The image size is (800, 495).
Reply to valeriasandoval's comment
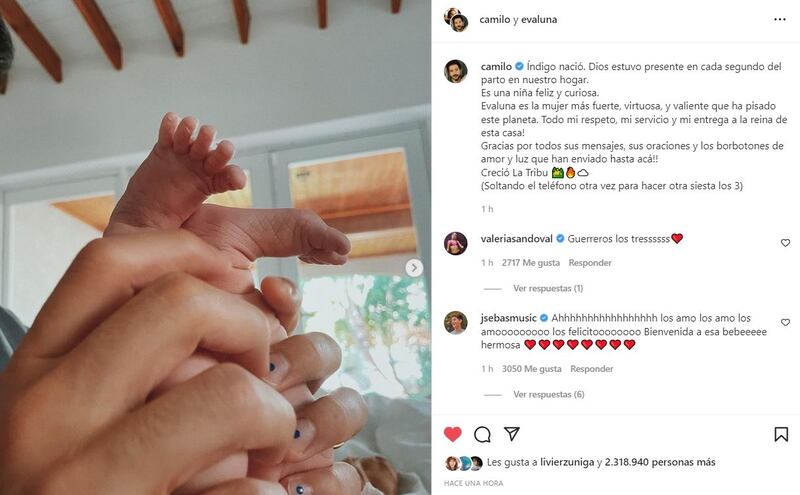click(x=590, y=263)
